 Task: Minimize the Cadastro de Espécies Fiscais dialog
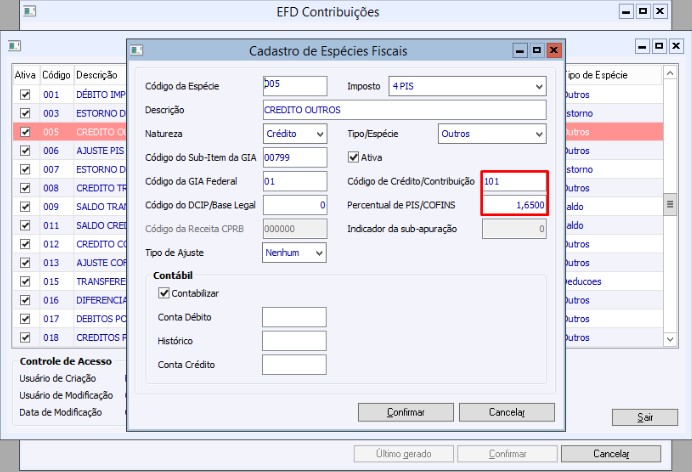[x=520, y=50]
